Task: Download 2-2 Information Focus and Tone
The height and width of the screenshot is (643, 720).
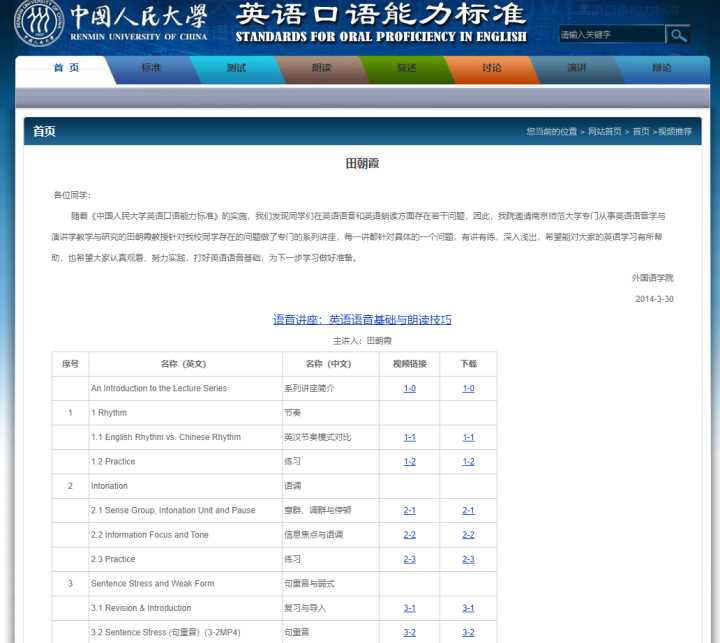Action: coord(468,535)
